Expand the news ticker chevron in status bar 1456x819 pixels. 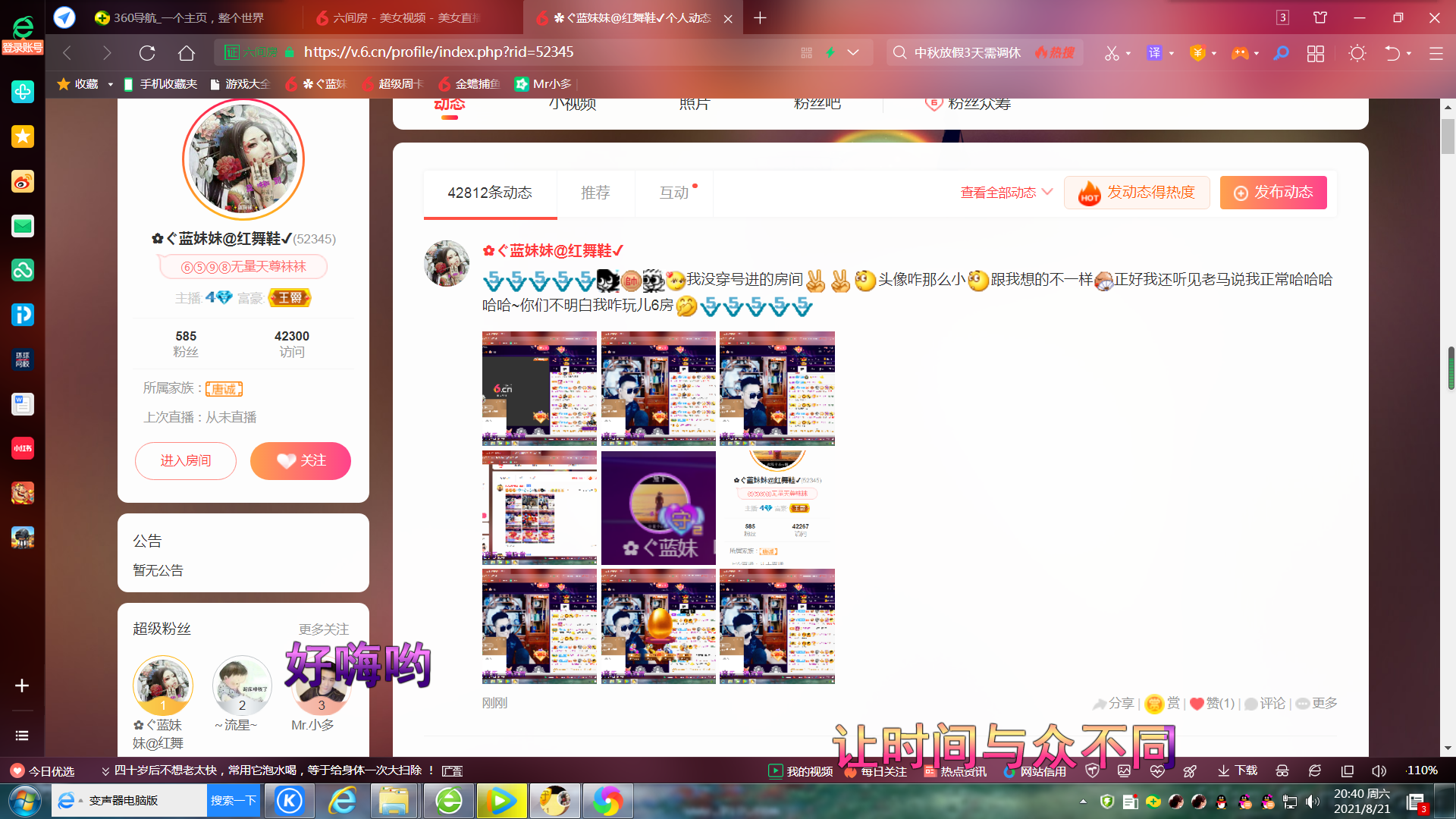coord(105,770)
